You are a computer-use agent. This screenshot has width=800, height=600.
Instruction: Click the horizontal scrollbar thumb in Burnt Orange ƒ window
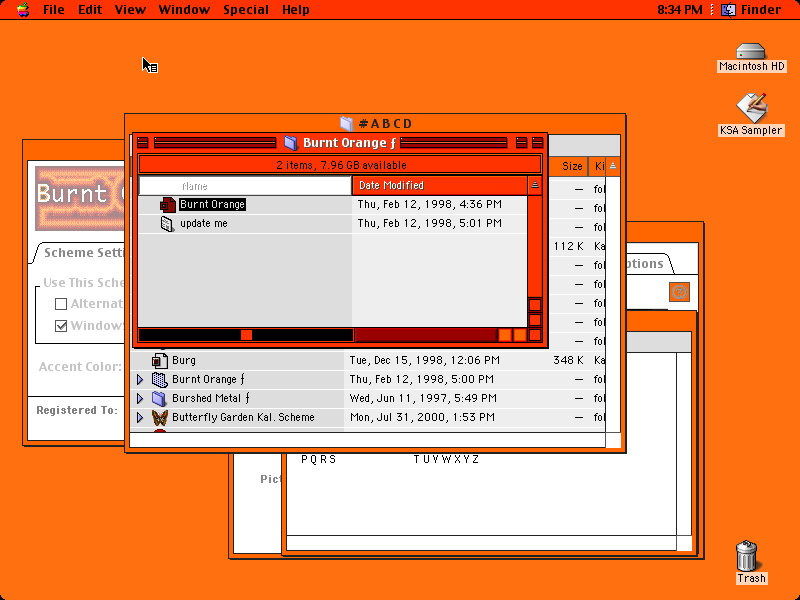click(246, 335)
